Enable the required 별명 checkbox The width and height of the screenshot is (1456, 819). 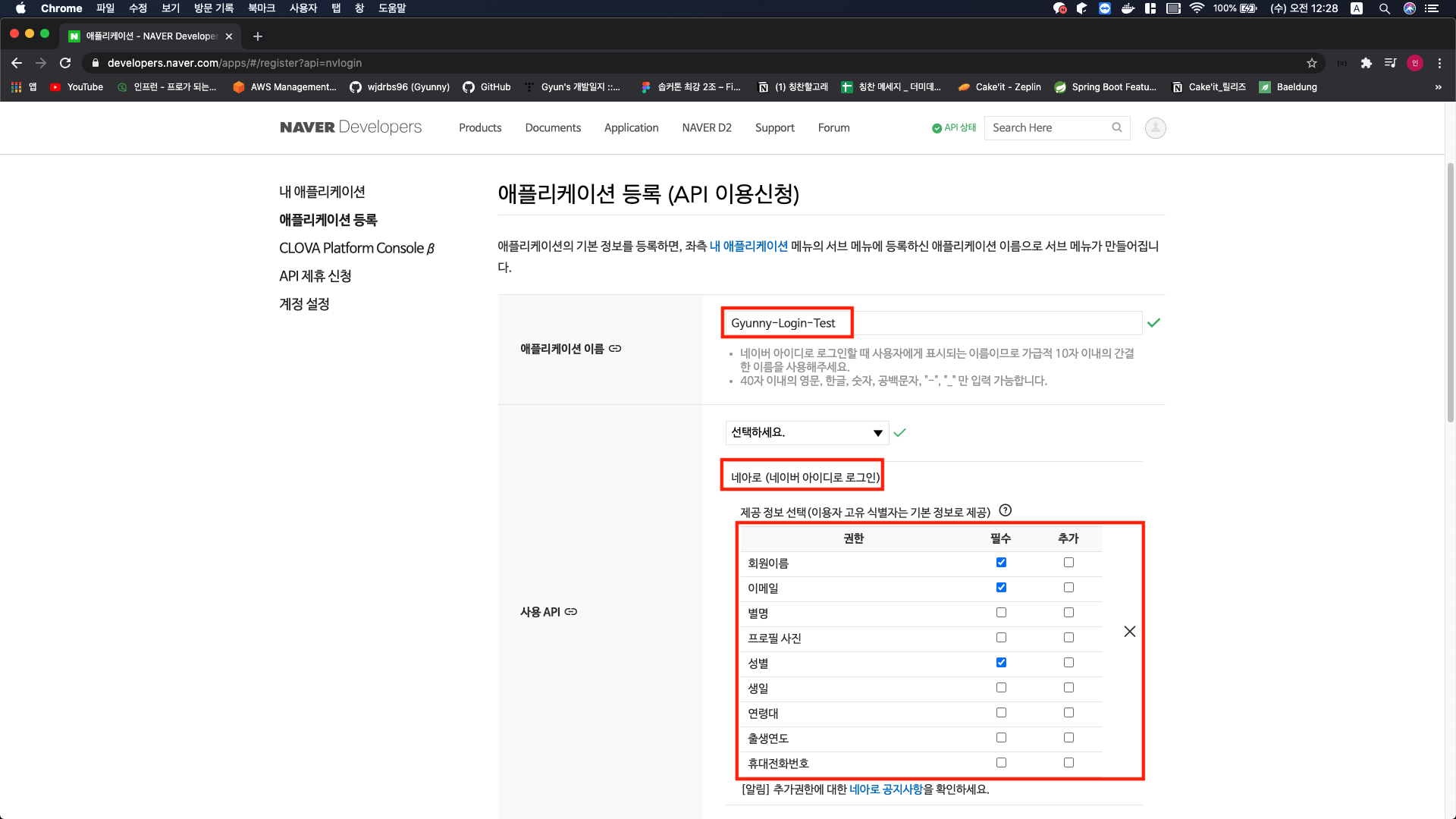pos(1001,613)
